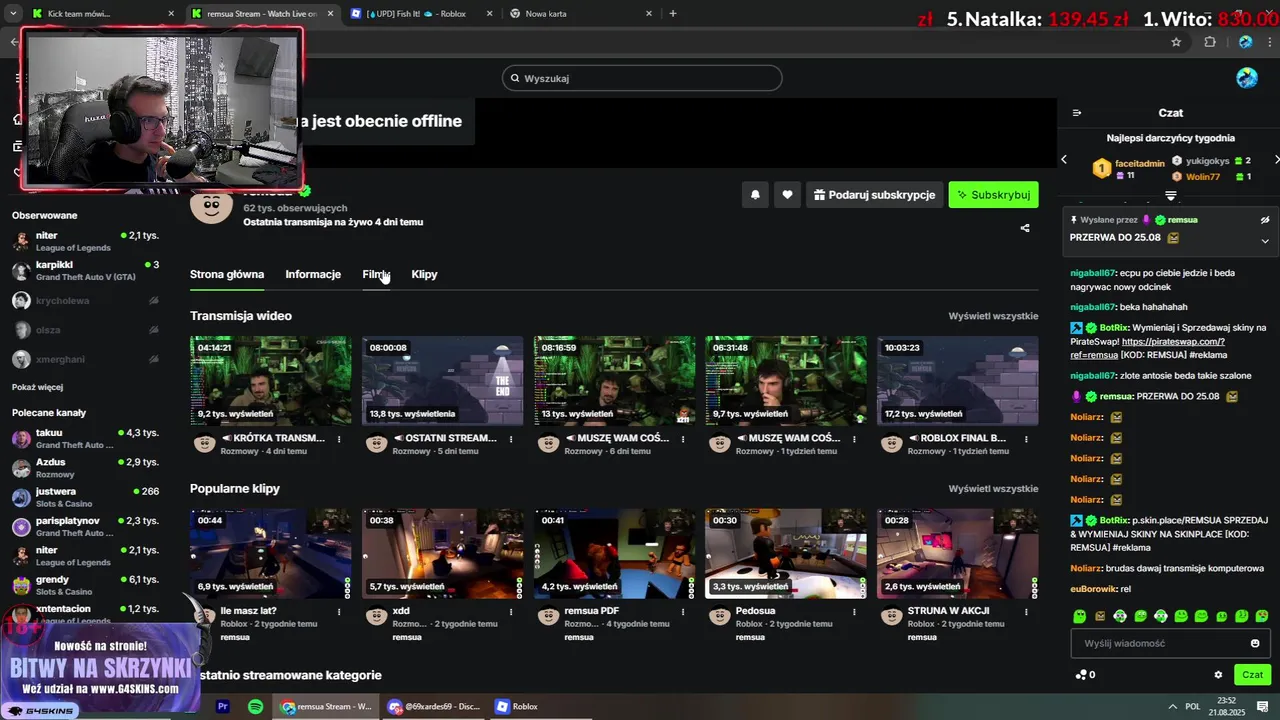Click the last heart-eyes quick emote
Screen dimensions: 1280x720
[1262, 616]
